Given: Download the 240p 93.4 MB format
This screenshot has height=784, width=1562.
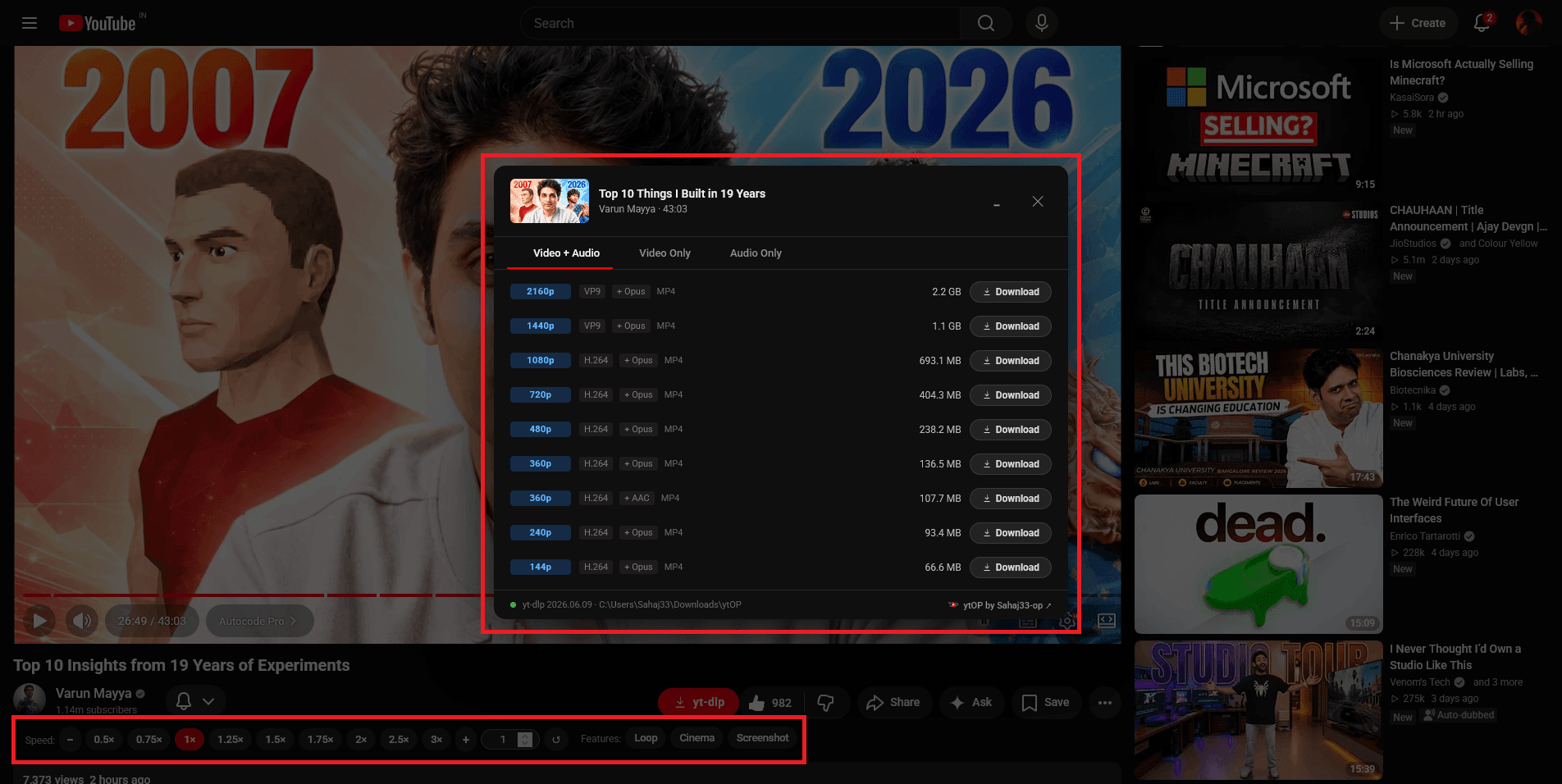Looking at the screenshot, I should pyautogui.click(x=1011, y=533).
